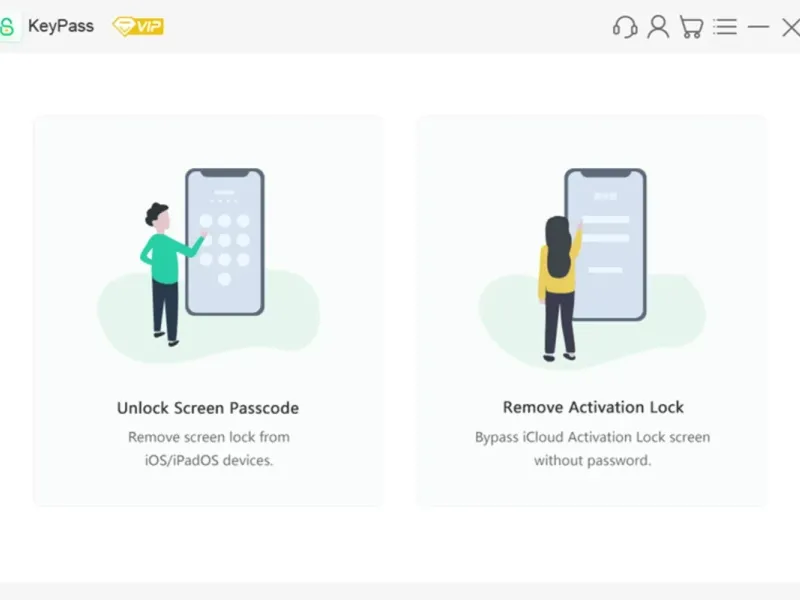Viewport: 800px width, 600px height.
Task: Click the passcode keypad phone illustration
Action: (x=225, y=242)
